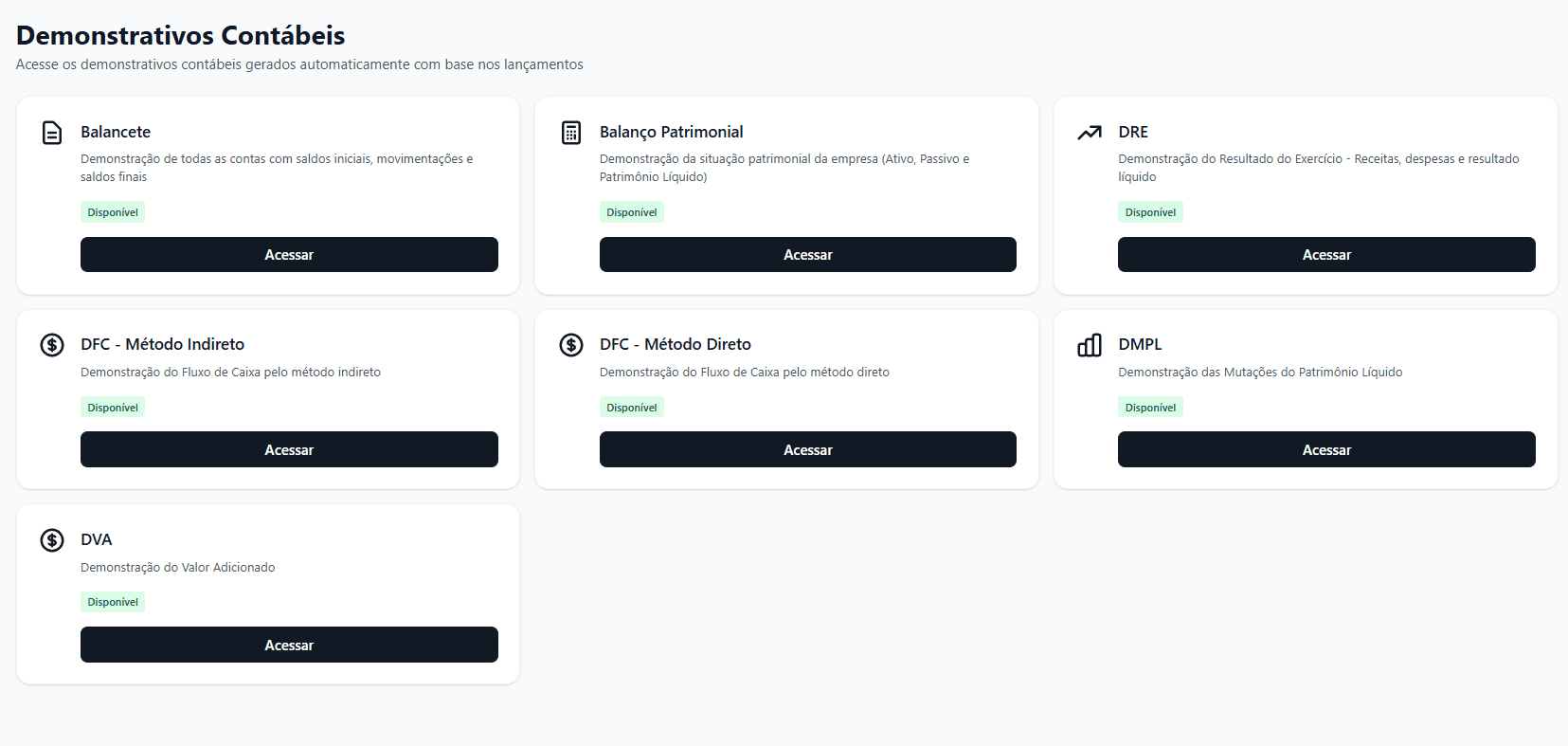Click the bar chart icon beside DMPL
Image resolution: width=1568 pixels, height=746 pixels.
[x=1090, y=345]
